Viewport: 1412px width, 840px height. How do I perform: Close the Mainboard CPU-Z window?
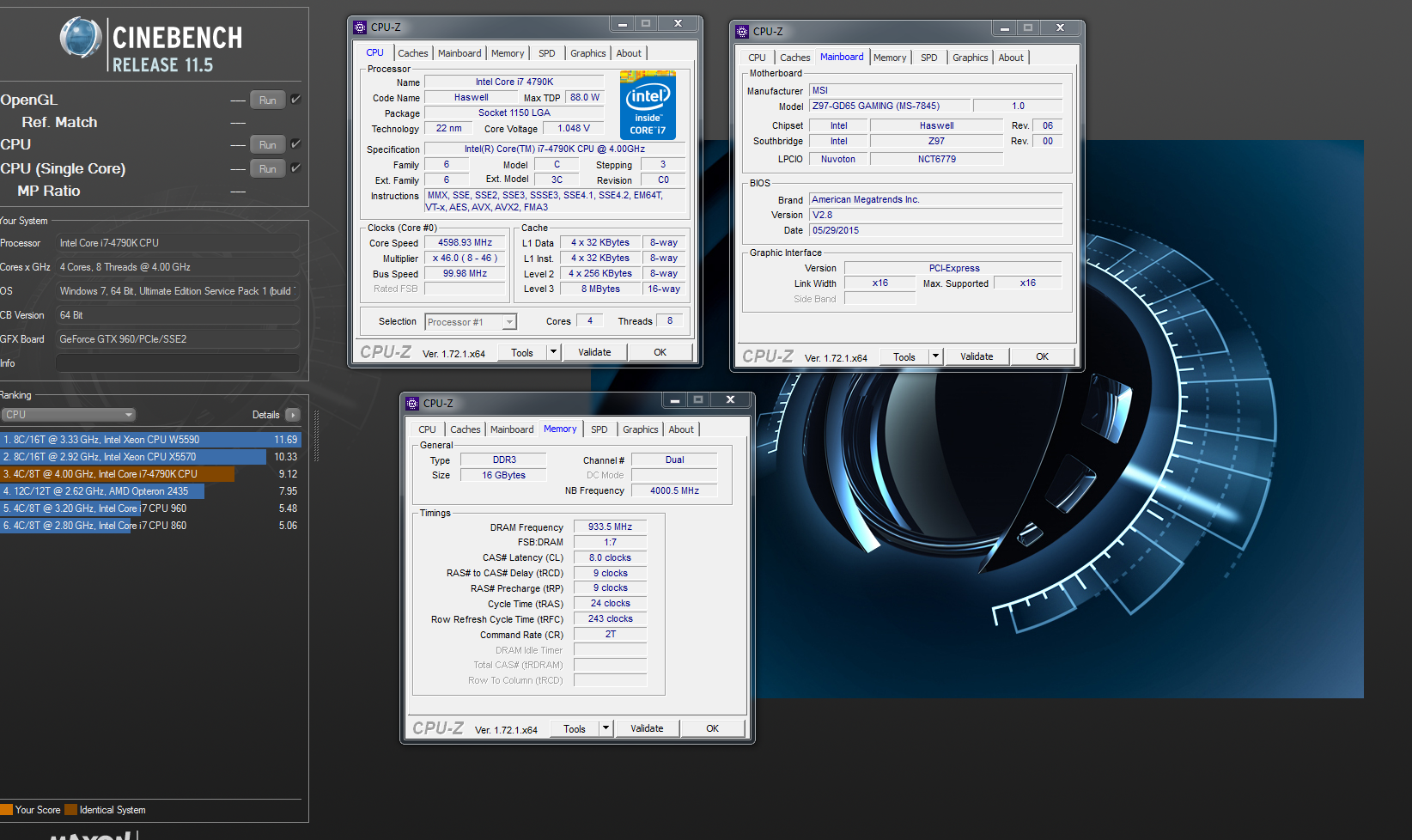coord(1060,28)
